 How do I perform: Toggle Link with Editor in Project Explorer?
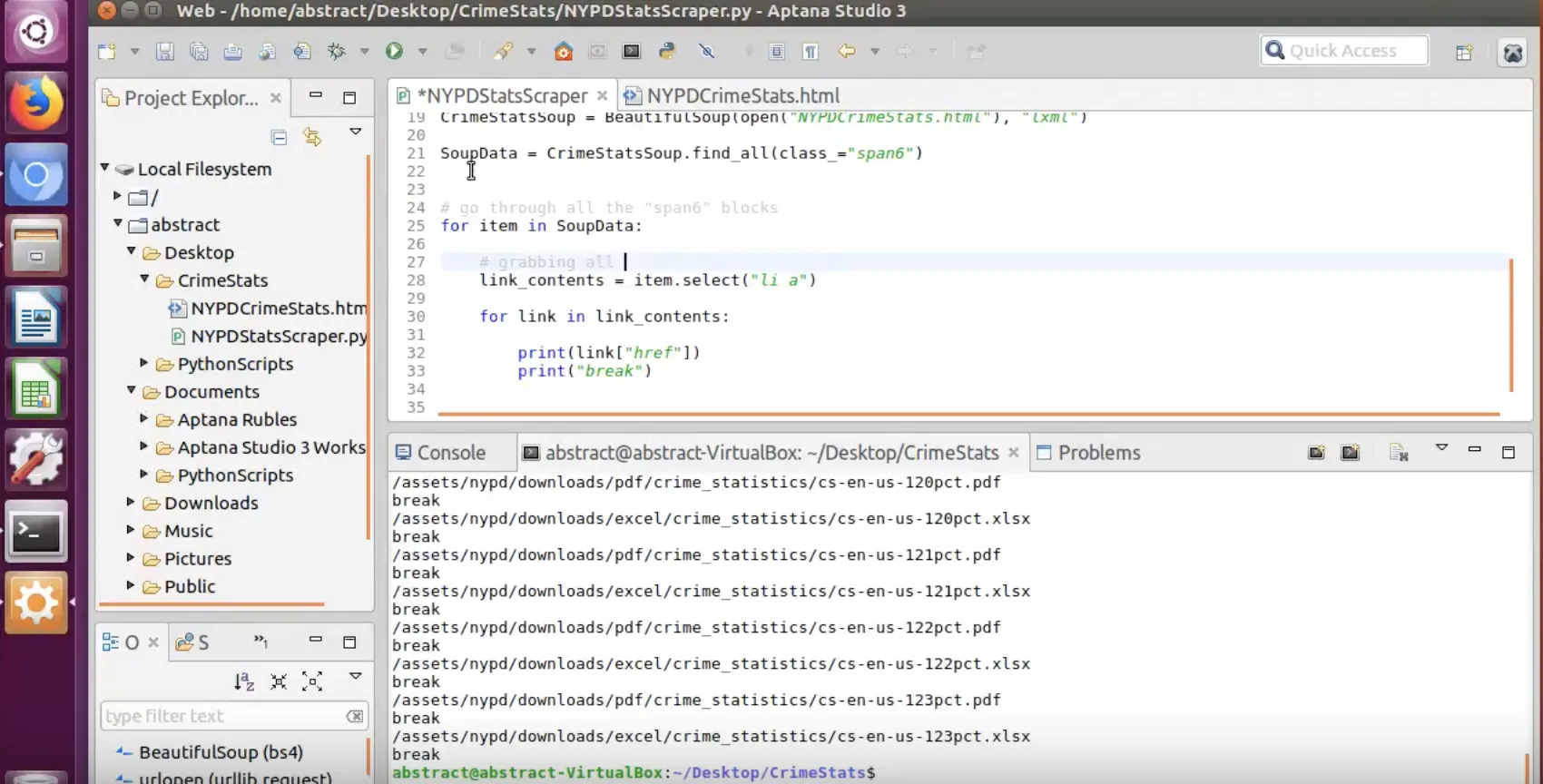(312, 137)
